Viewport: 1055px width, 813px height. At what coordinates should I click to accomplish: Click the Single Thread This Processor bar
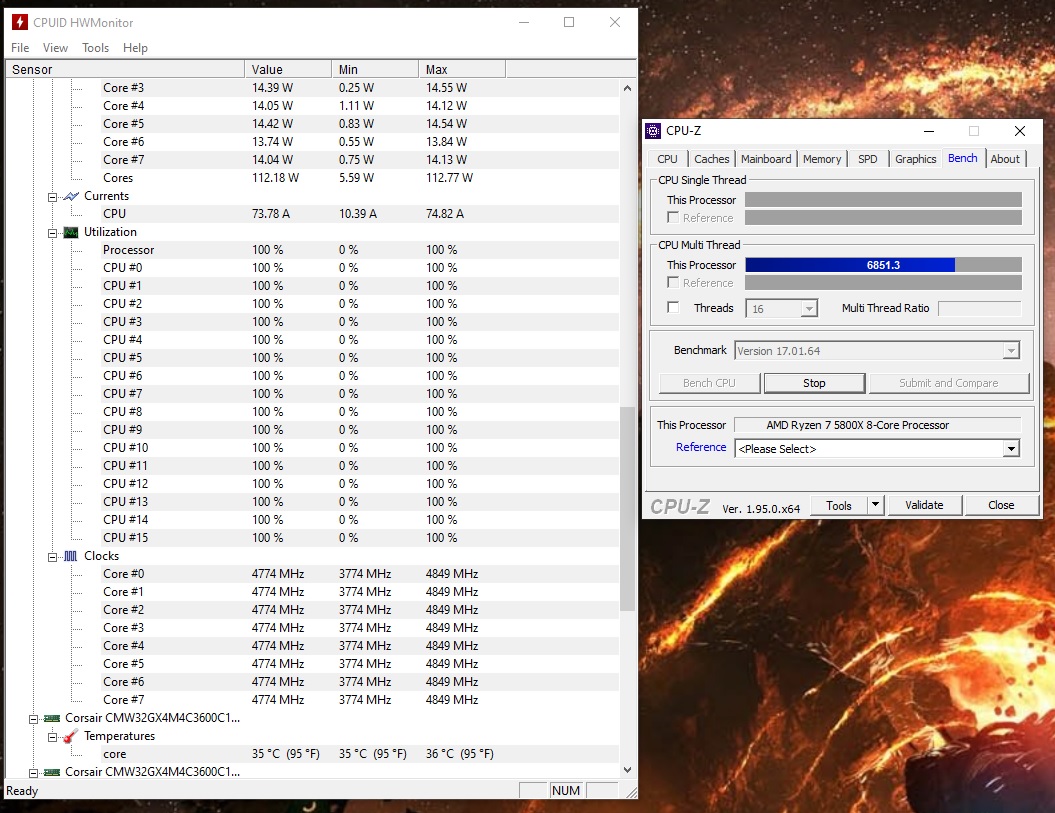[x=883, y=200]
